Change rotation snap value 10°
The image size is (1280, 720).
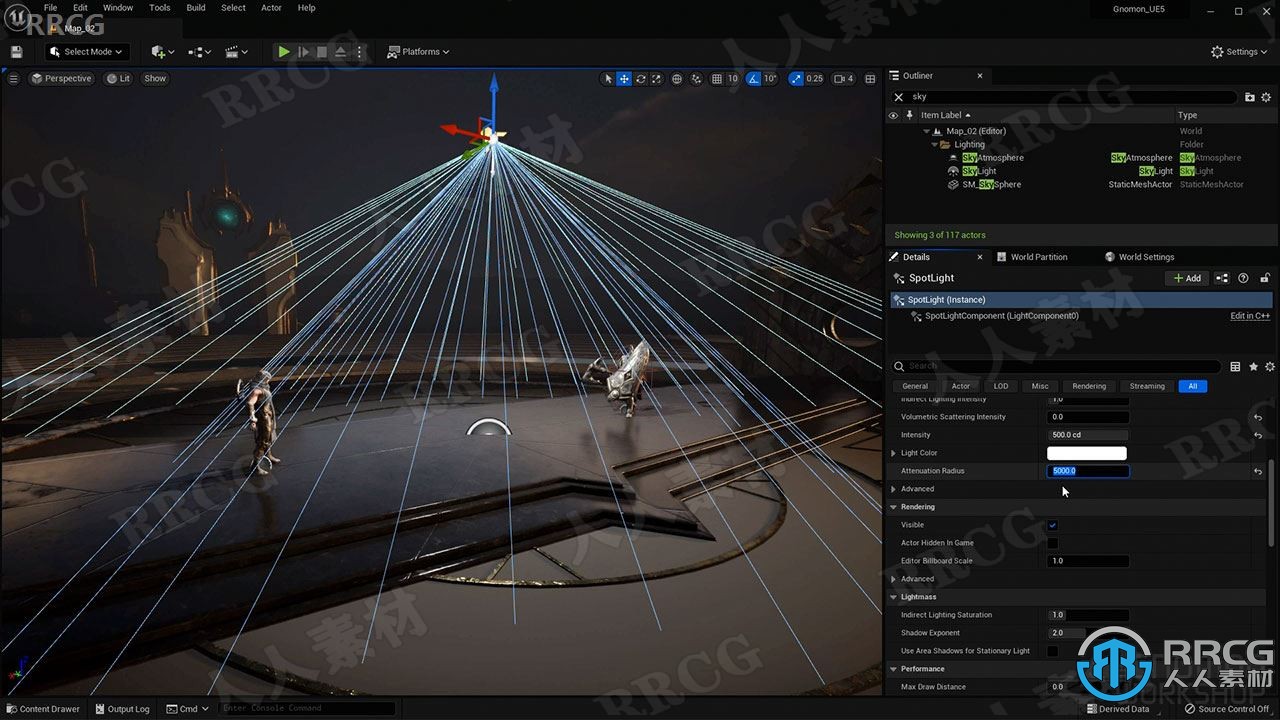click(769, 78)
